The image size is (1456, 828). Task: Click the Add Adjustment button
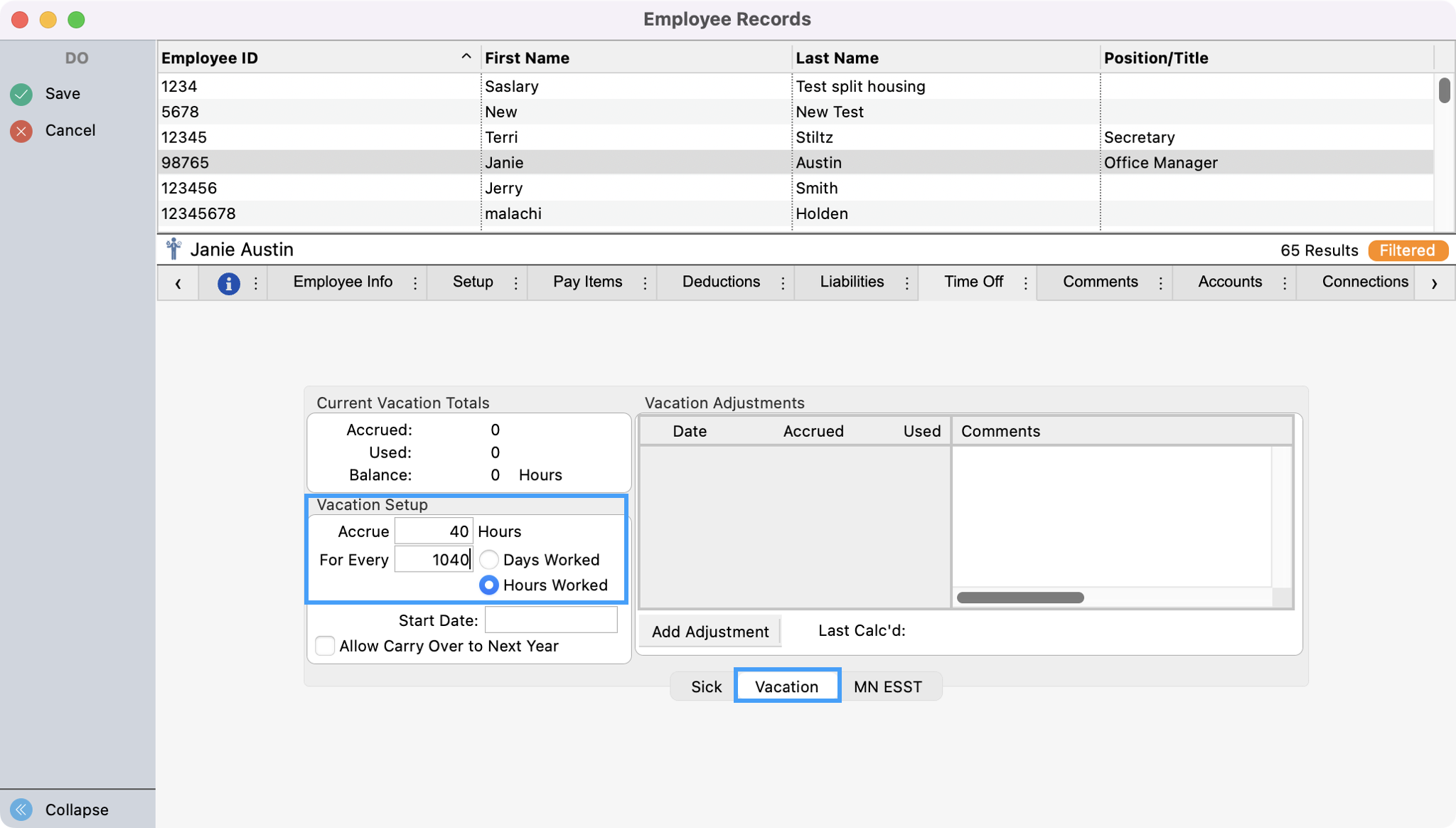click(x=710, y=632)
